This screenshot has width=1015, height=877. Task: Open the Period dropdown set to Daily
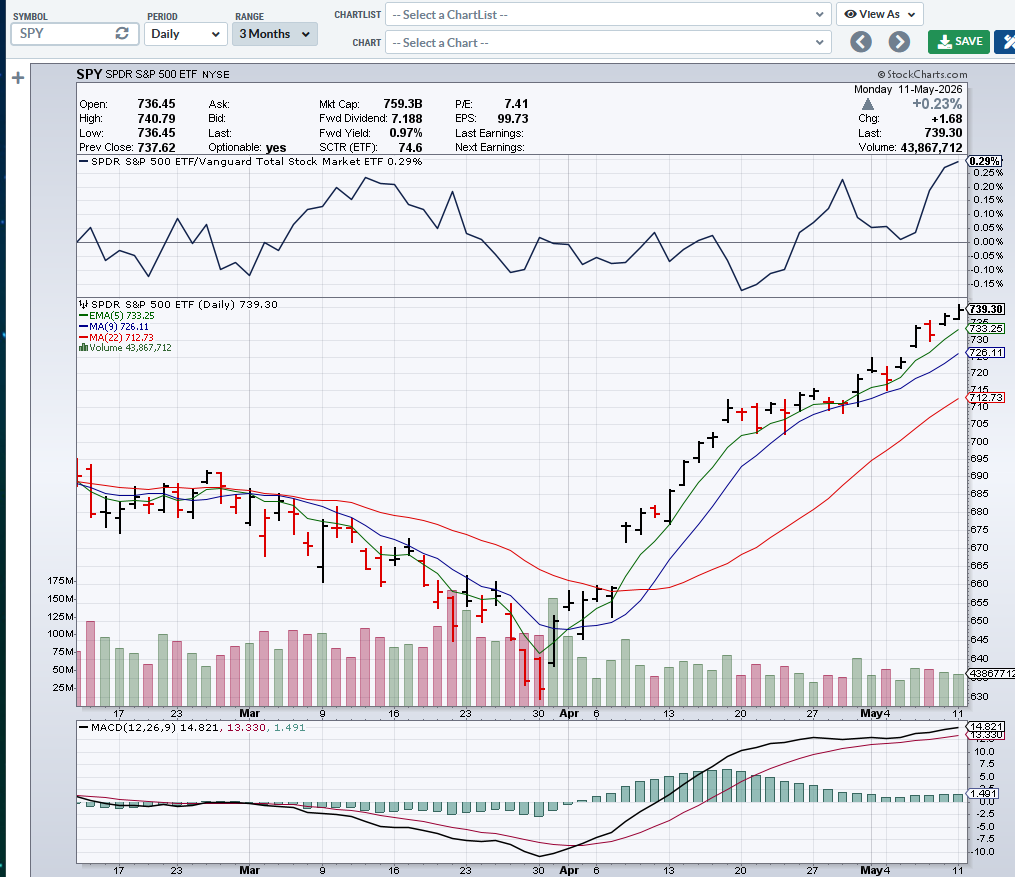pyautogui.click(x=185, y=34)
